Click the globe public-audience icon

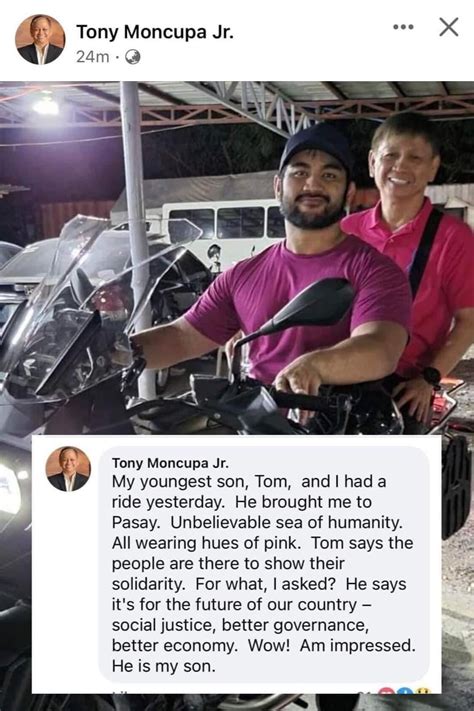[132, 57]
